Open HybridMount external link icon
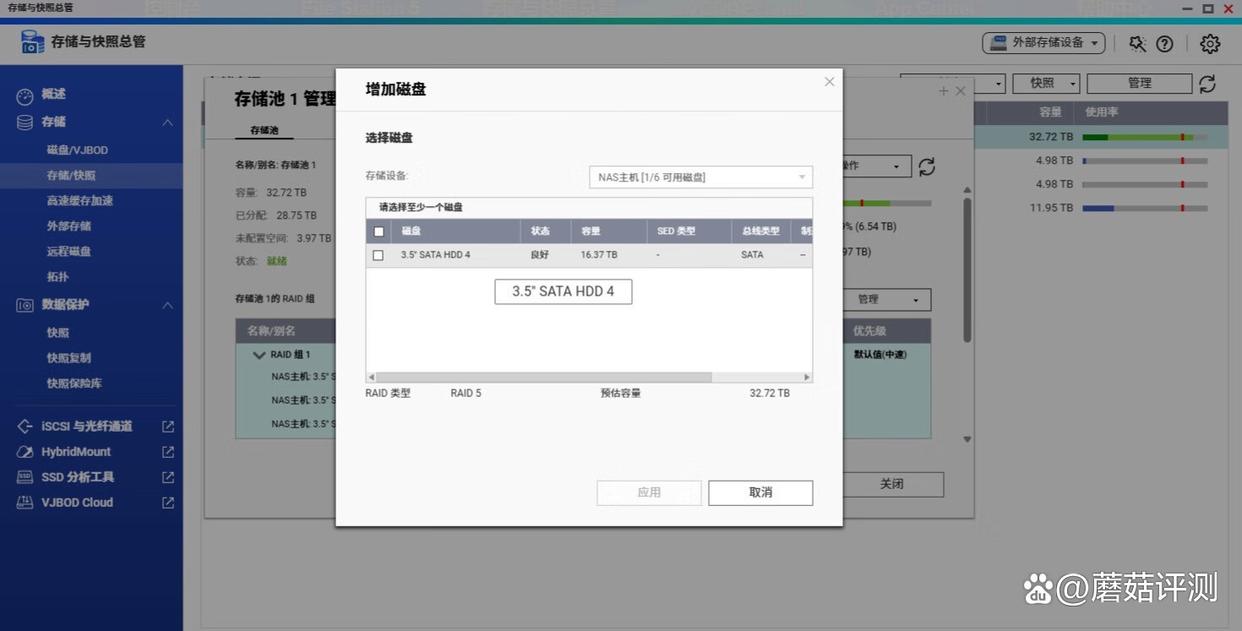The width and height of the screenshot is (1242, 631). pyautogui.click(x=168, y=452)
